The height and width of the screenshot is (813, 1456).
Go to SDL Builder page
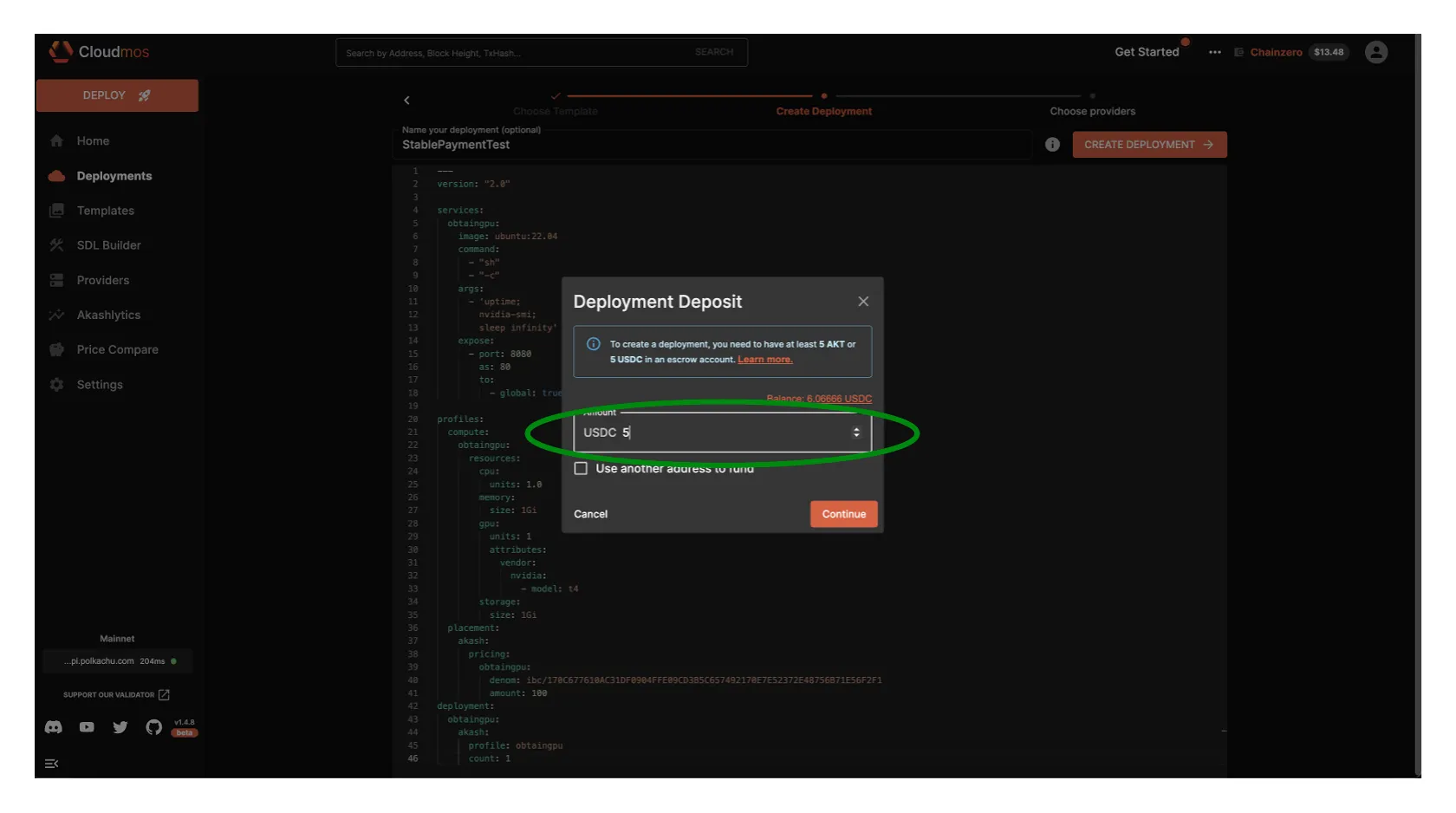click(x=108, y=245)
